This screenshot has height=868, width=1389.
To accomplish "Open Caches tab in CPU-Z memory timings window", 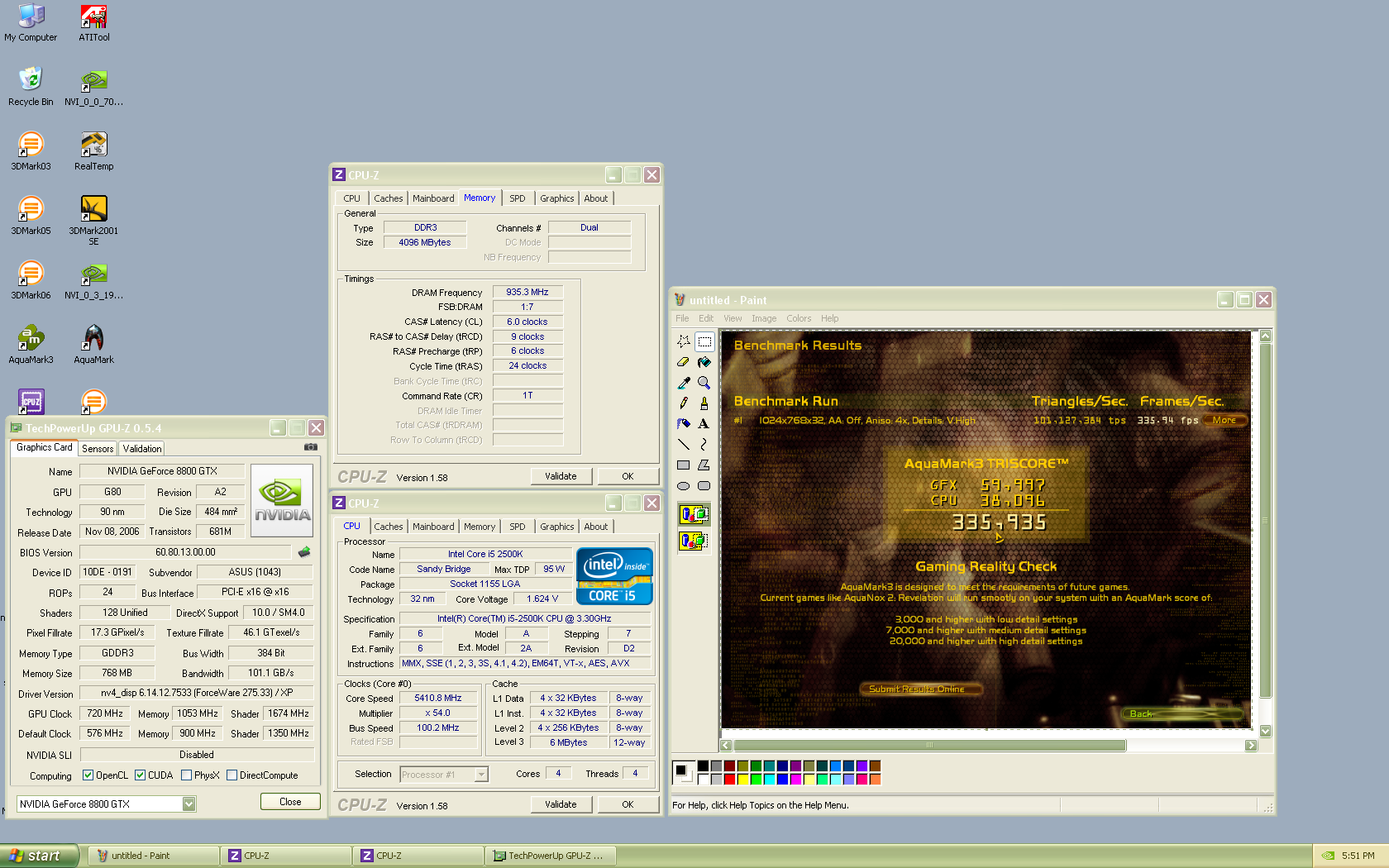I will [389, 198].
